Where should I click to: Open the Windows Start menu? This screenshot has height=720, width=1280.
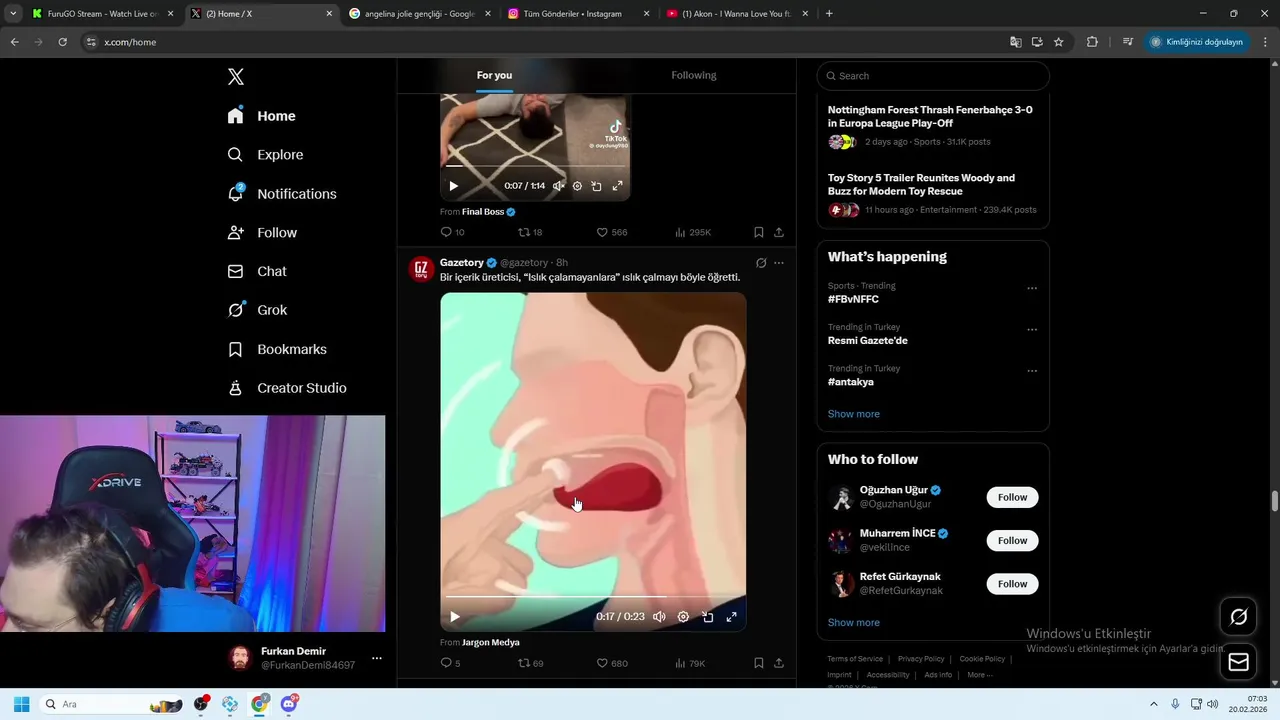(21, 704)
